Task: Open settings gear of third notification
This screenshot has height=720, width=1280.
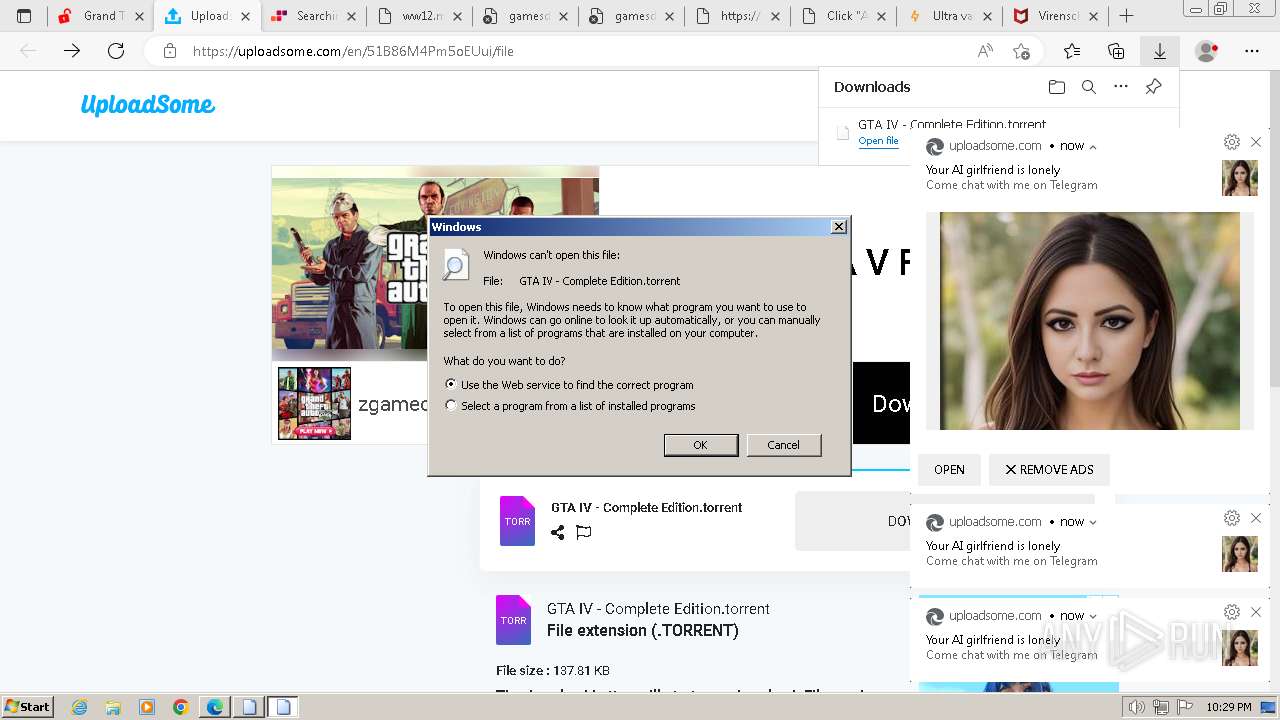Action: [1232, 612]
